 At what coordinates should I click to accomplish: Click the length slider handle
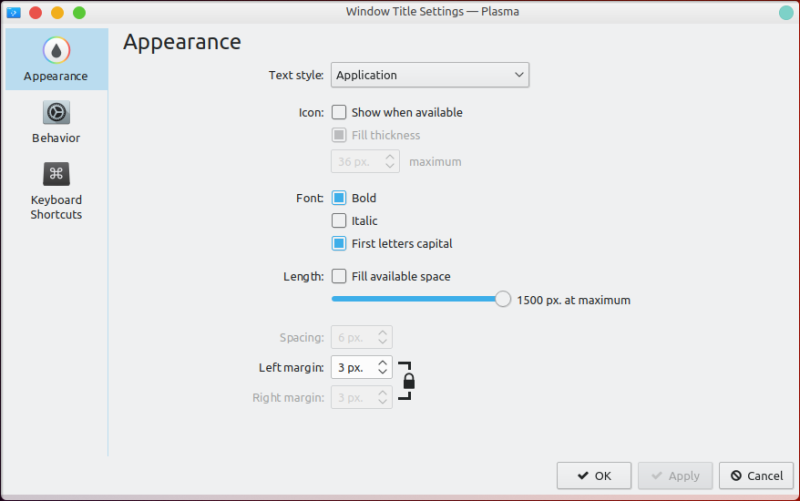503,299
